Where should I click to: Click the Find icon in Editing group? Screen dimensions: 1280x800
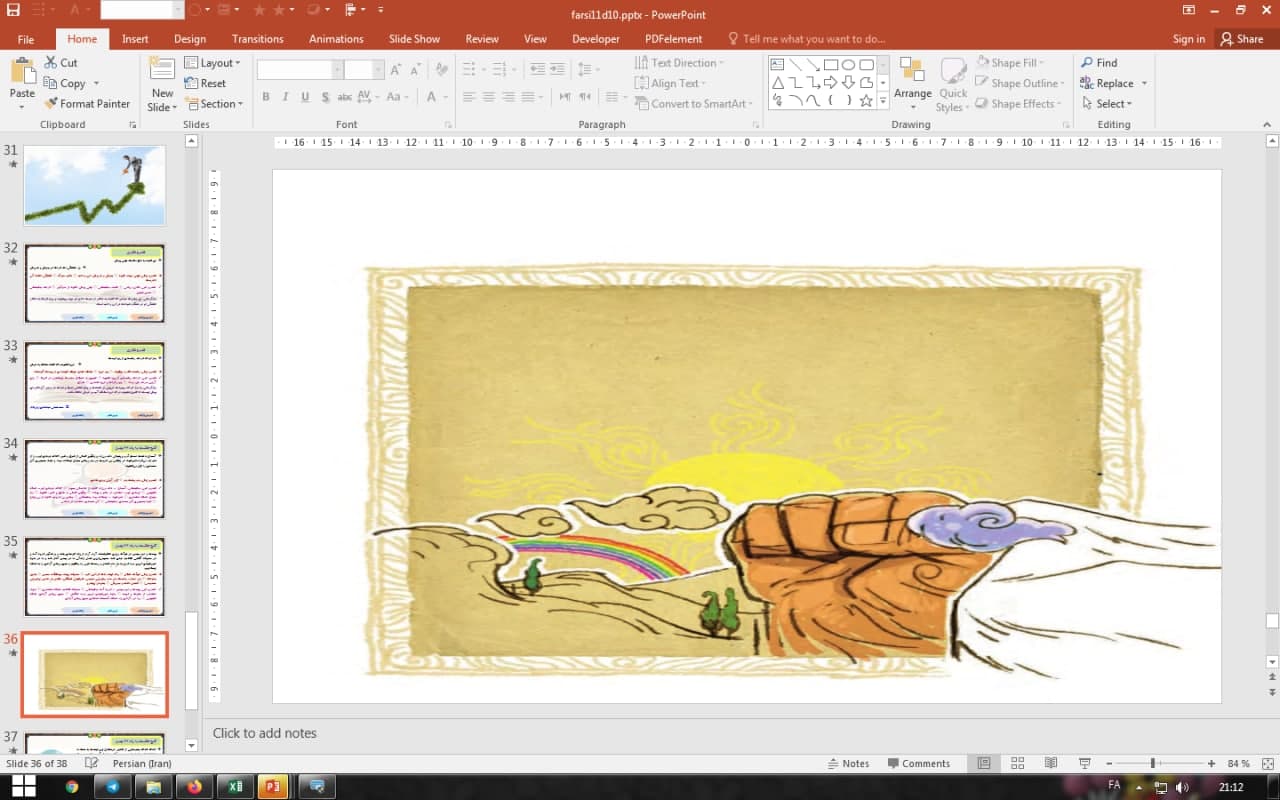coord(1087,63)
